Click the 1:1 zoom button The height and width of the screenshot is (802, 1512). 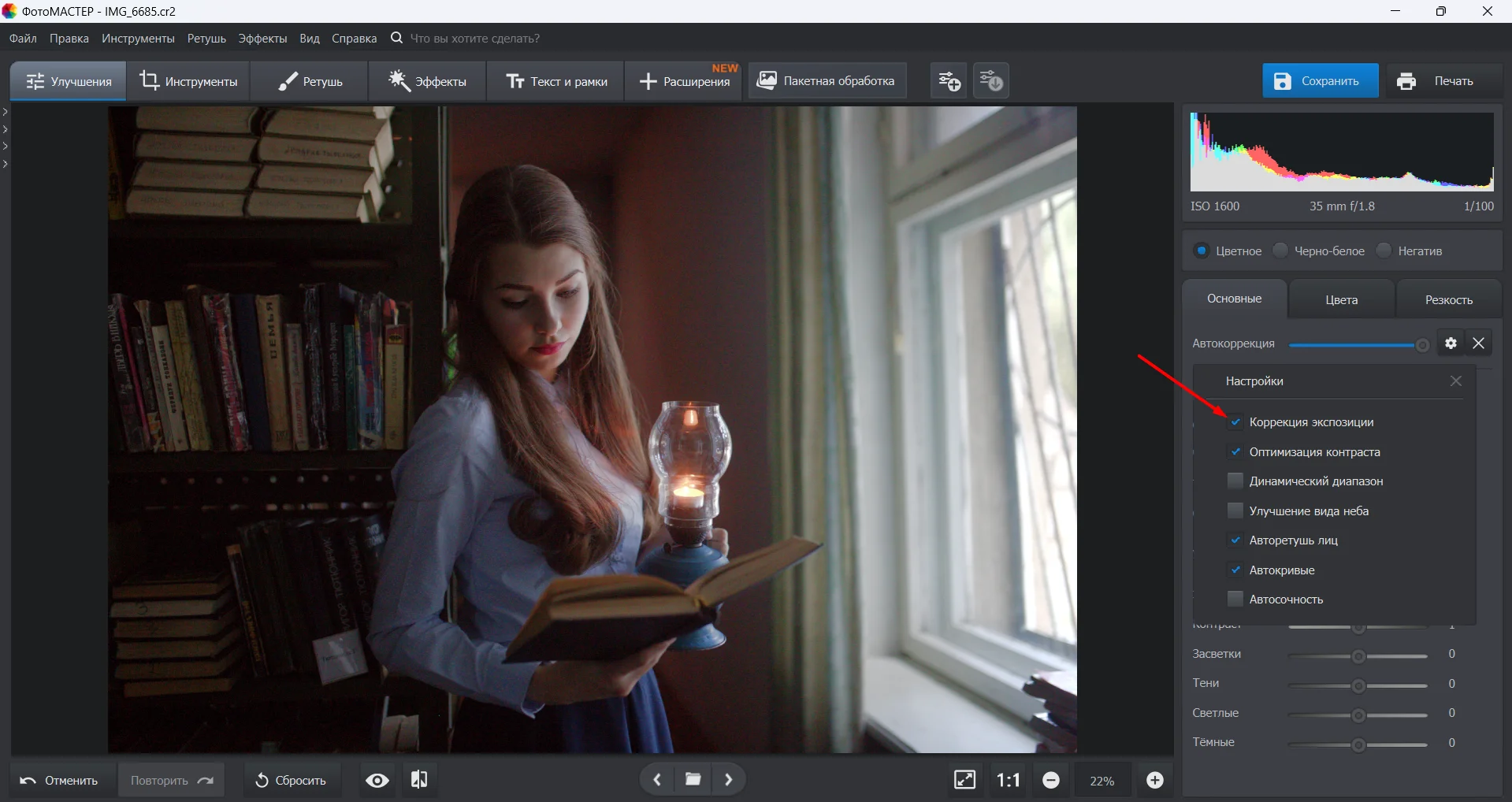coord(1009,780)
